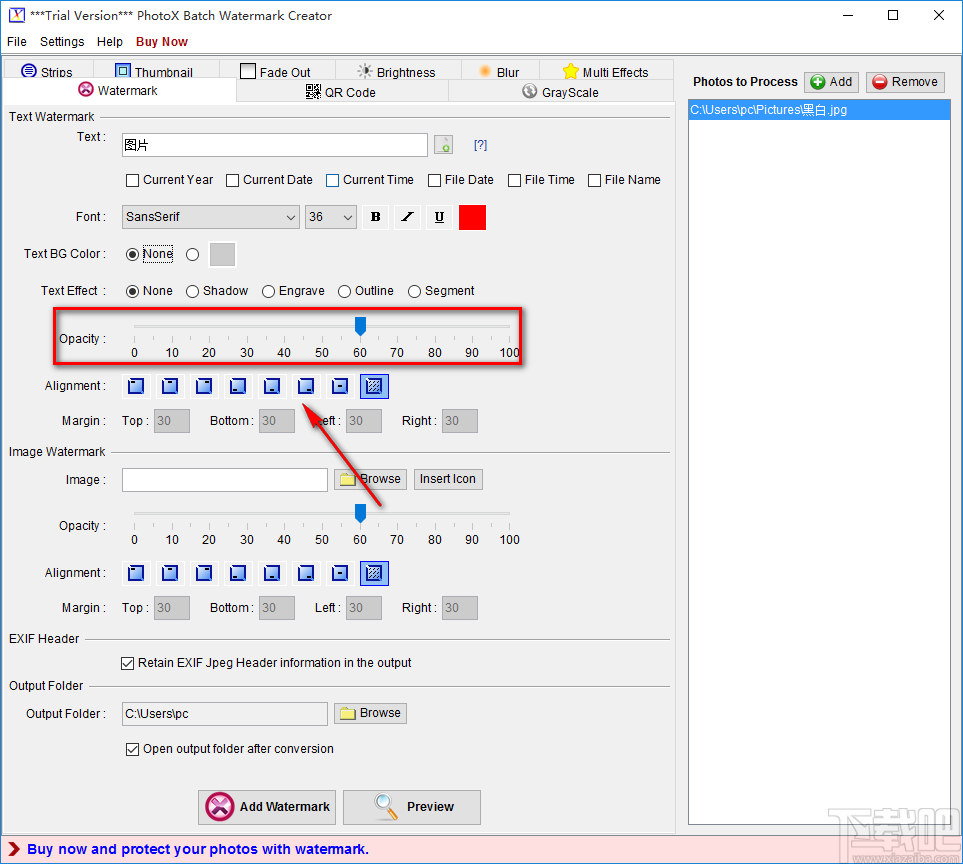The image size is (963, 864).
Task: Click the insert symbol icon beside Text field
Action: 443,145
